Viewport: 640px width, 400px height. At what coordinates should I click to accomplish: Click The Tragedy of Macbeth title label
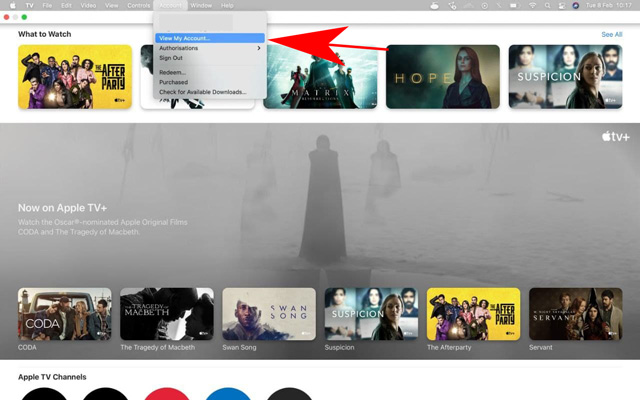[x=158, y=347]
